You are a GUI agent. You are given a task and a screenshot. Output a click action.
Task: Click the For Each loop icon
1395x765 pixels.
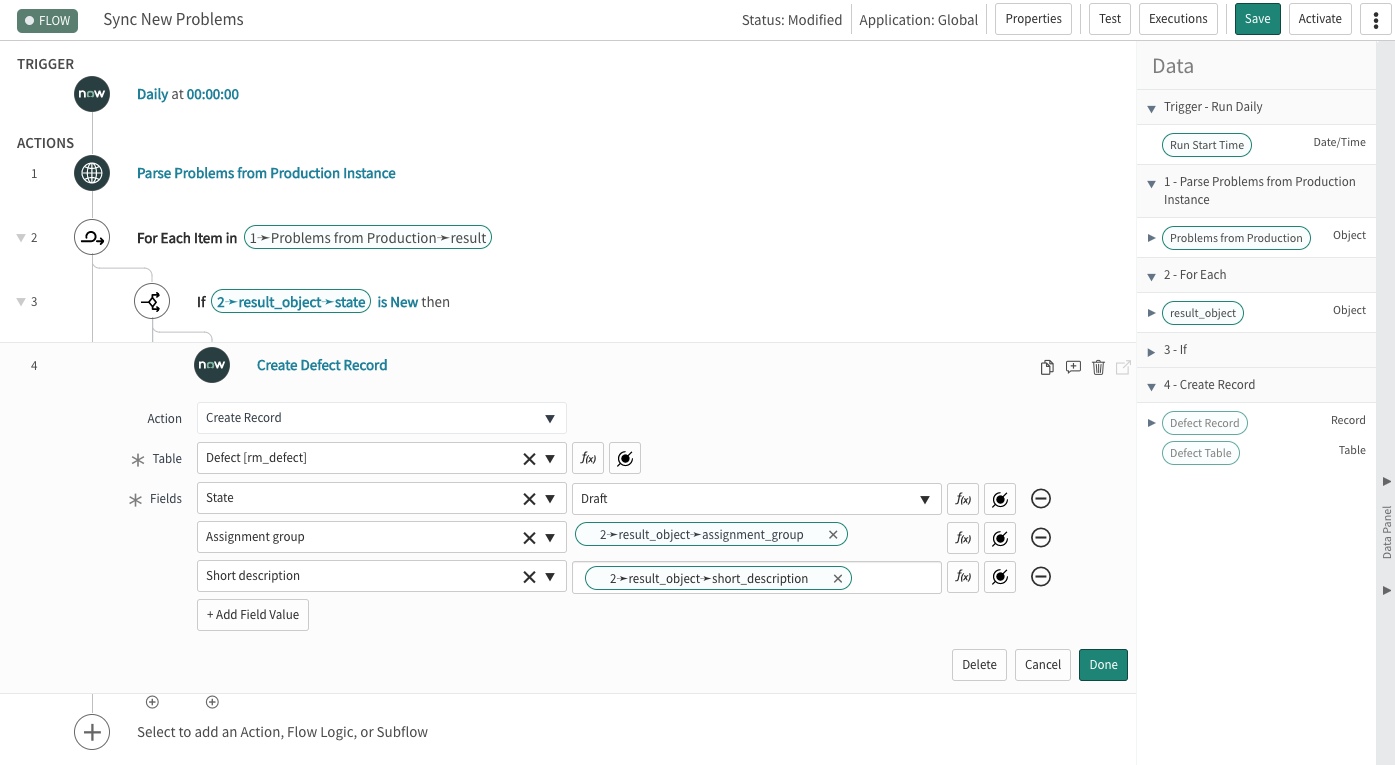coord(92,238)
